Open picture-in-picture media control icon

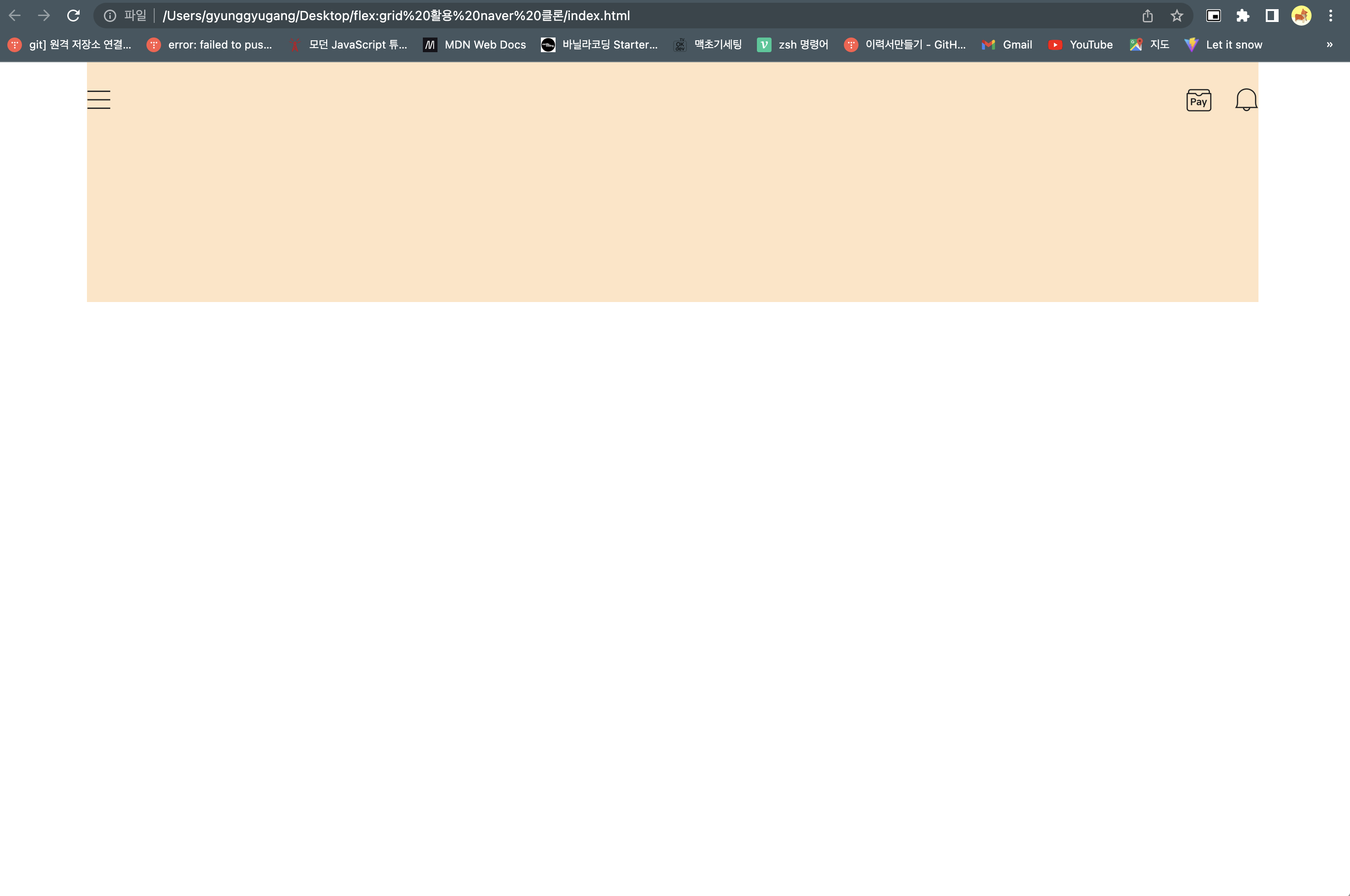point(1214,16)
